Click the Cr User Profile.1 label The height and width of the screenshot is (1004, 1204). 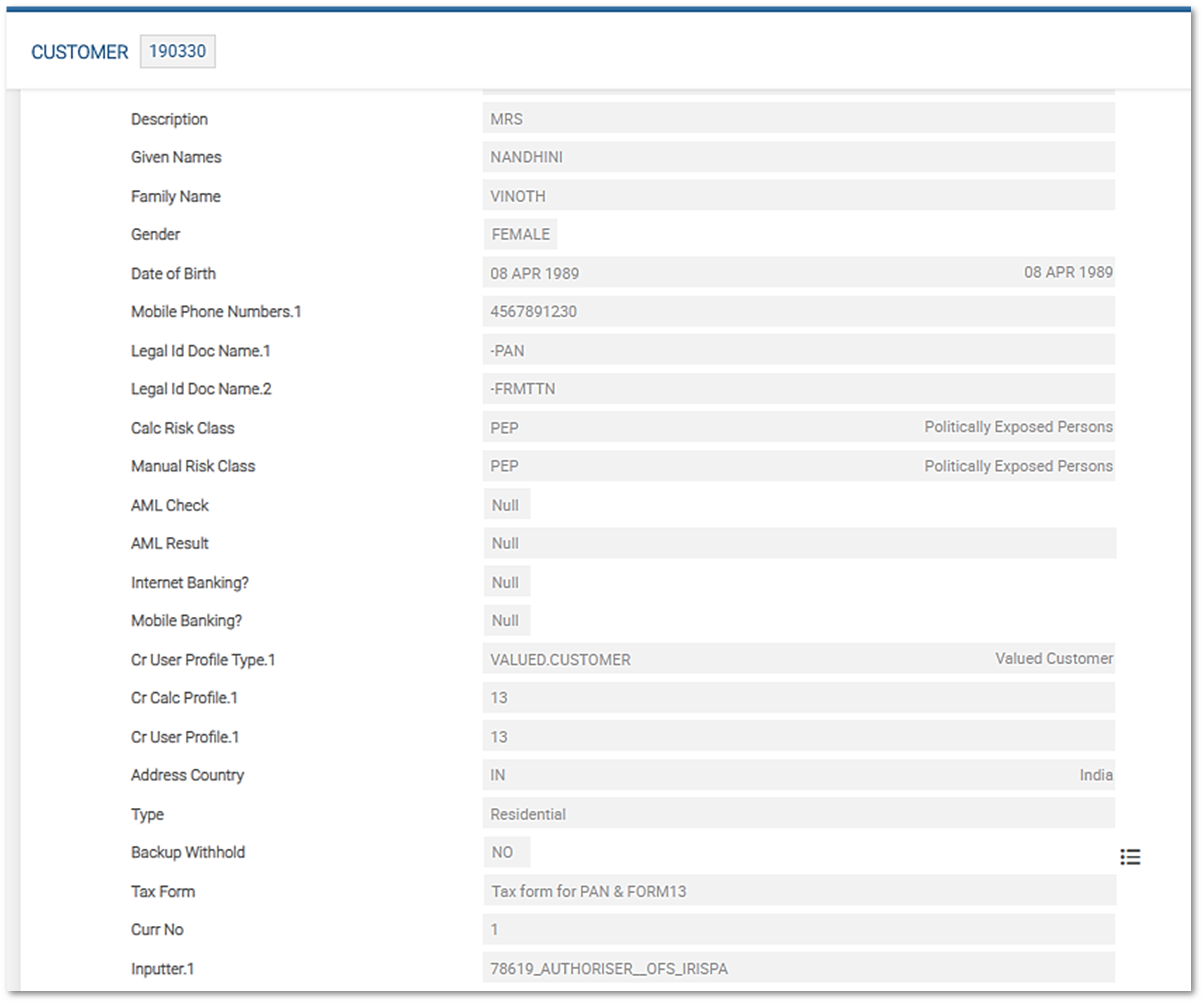[185, 737]
